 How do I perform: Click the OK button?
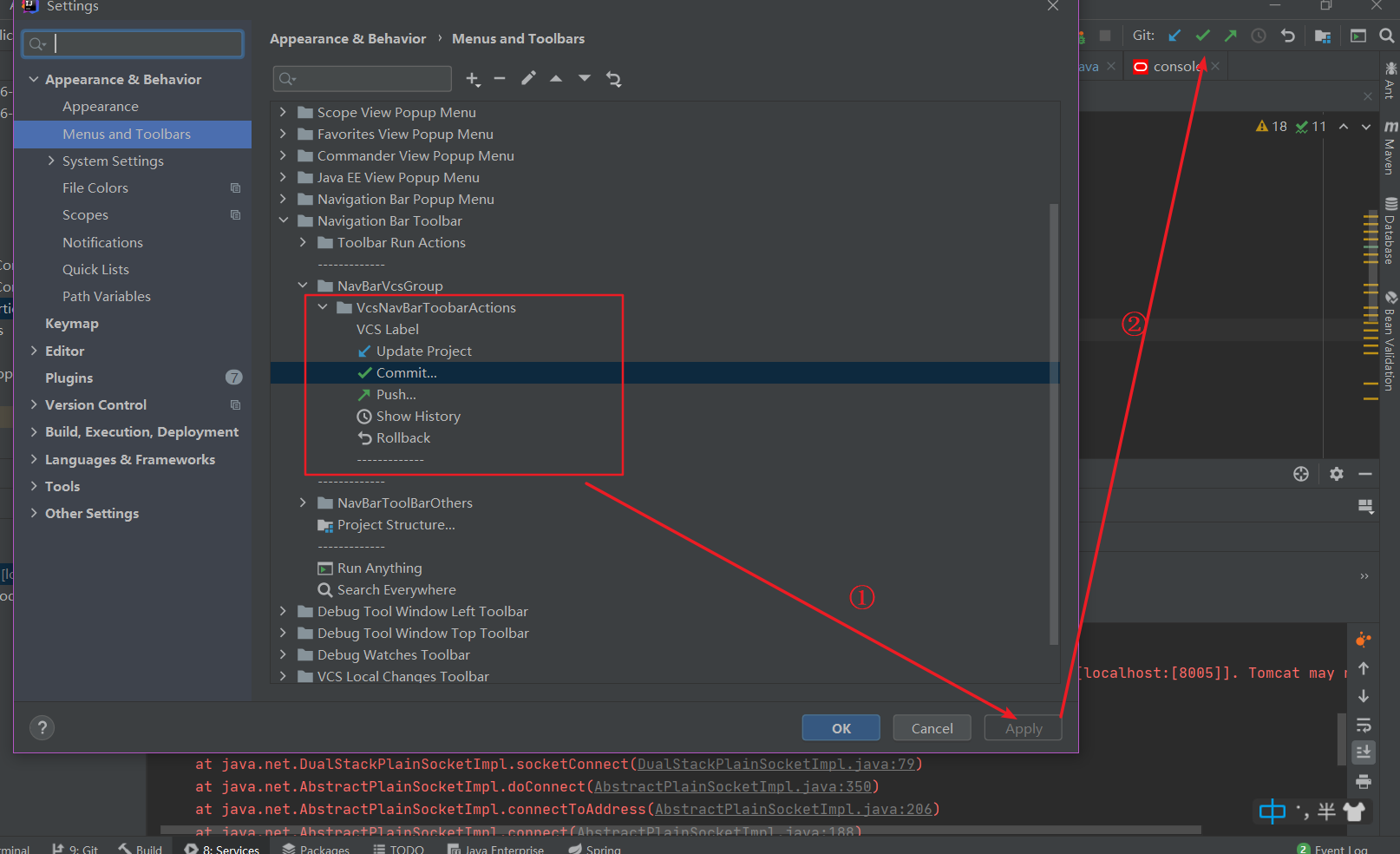tap(841, 728)
